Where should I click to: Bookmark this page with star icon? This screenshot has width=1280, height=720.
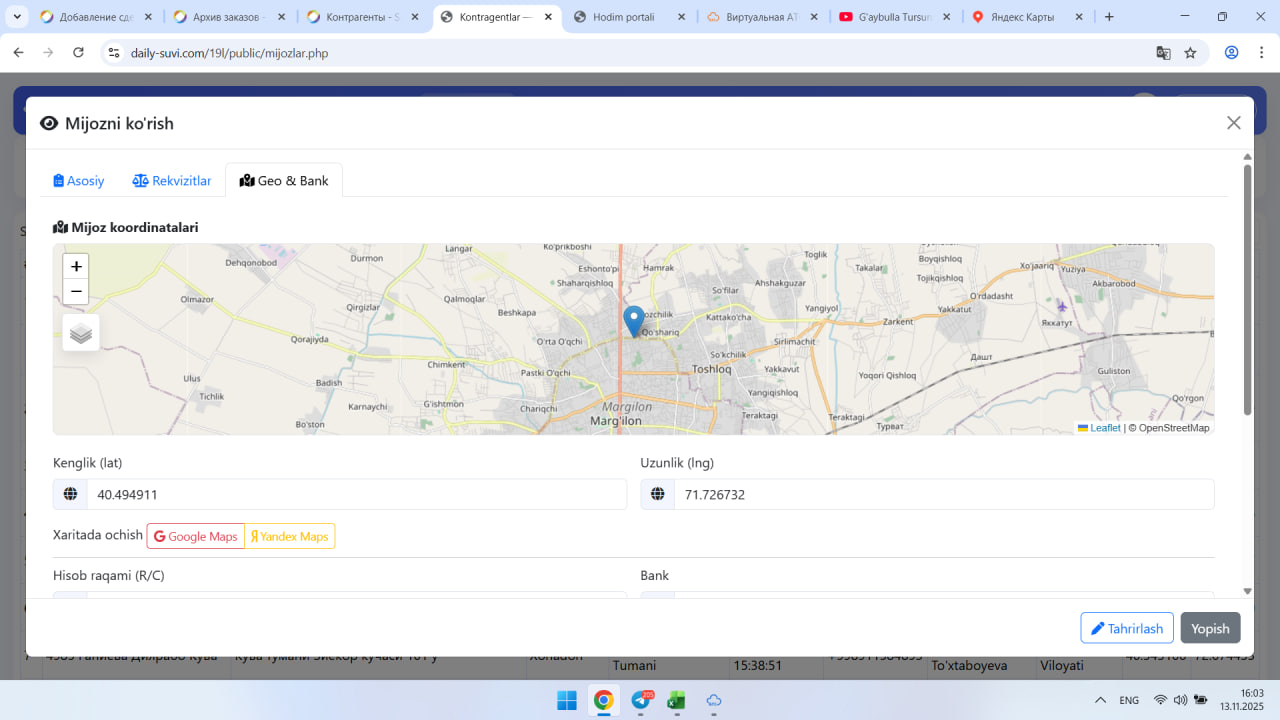pos(1190,53)
